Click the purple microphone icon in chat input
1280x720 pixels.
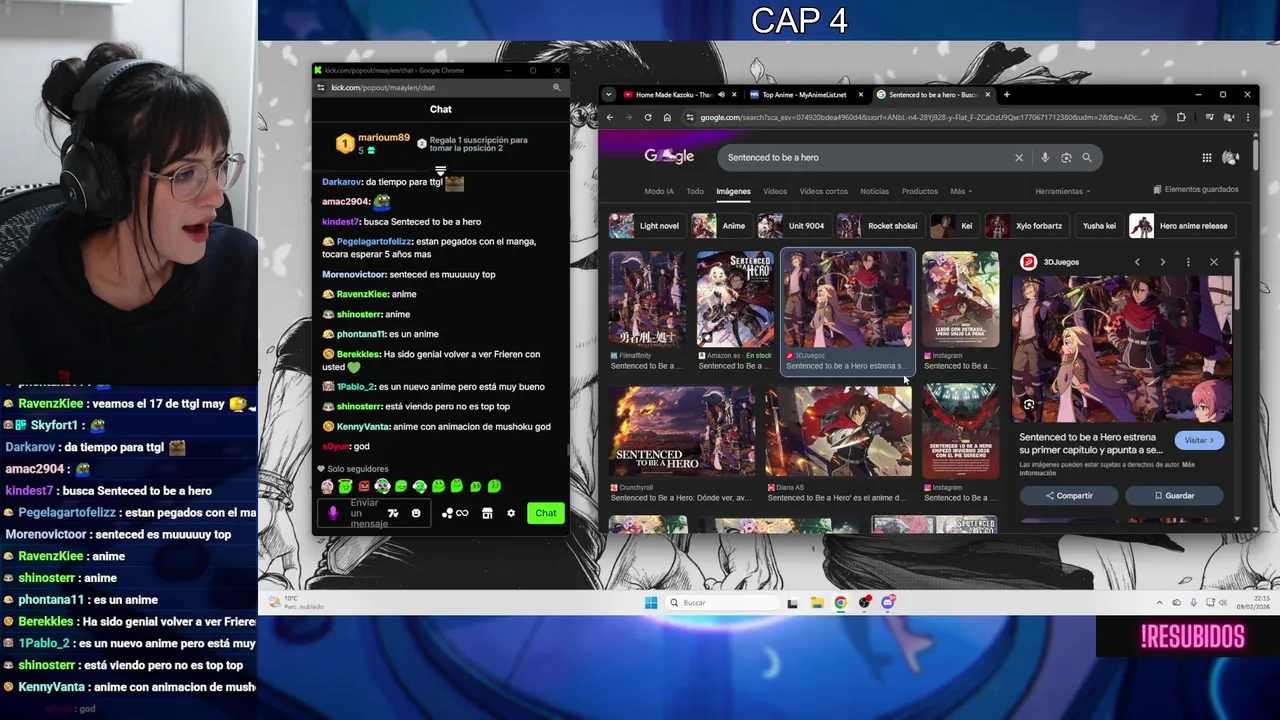click(x=333, y=513)
